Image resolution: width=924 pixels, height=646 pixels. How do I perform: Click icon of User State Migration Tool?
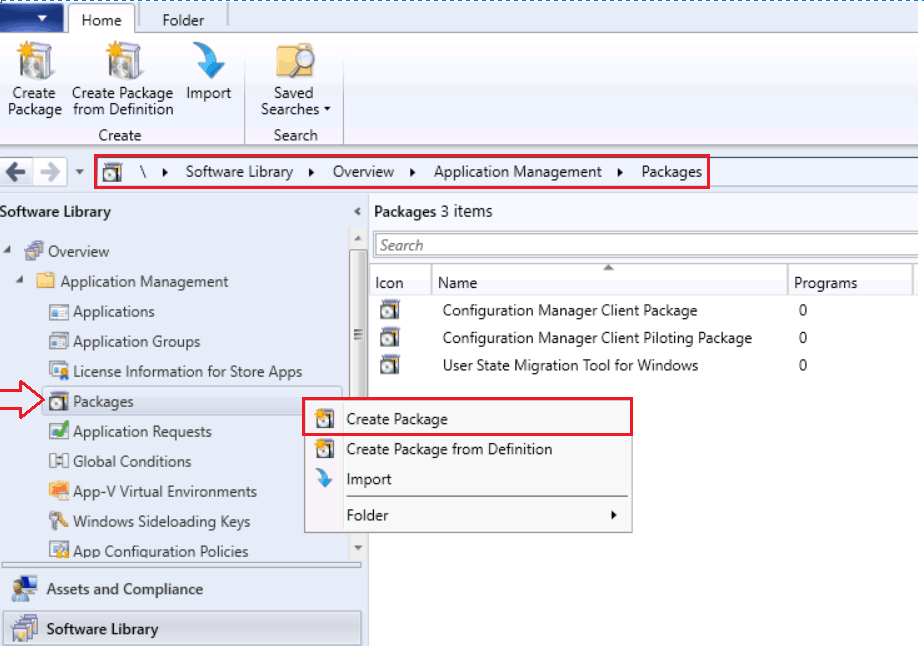[390, 365]
